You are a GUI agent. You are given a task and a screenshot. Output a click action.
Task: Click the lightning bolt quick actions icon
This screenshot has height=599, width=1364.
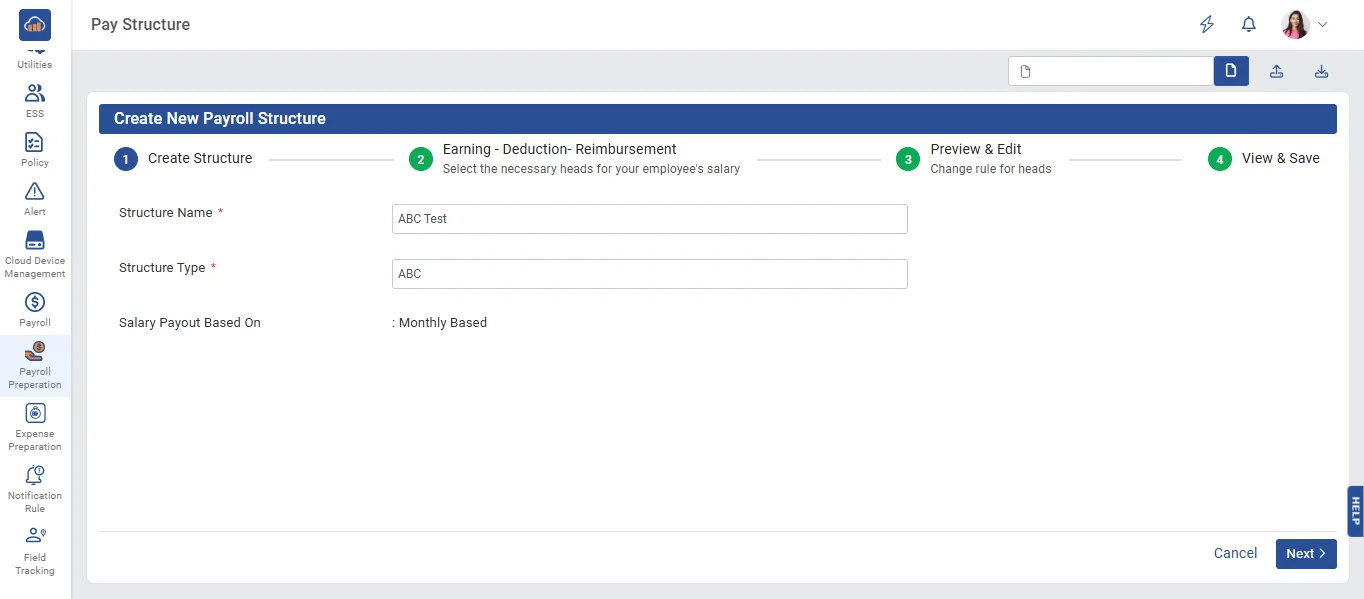tap(1207, 25)
